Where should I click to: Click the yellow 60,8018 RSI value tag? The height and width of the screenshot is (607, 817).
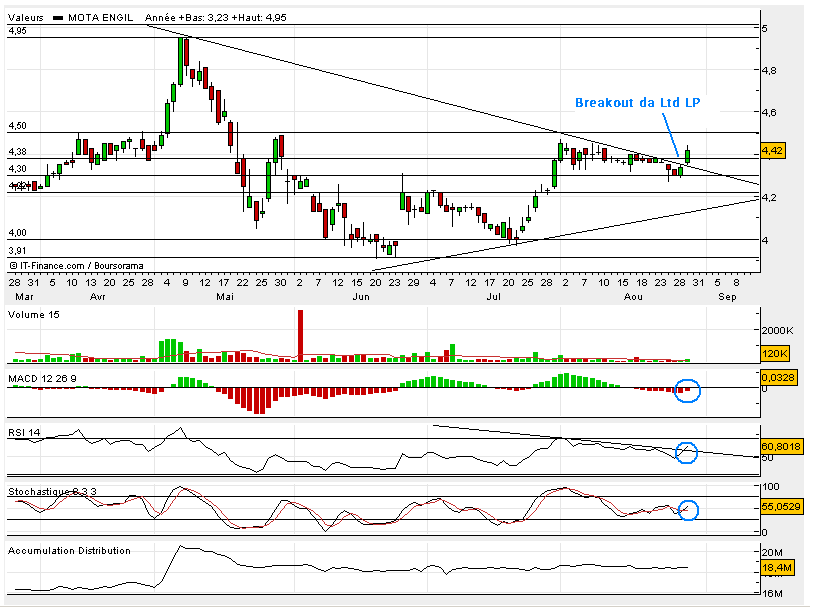point(781,447)
